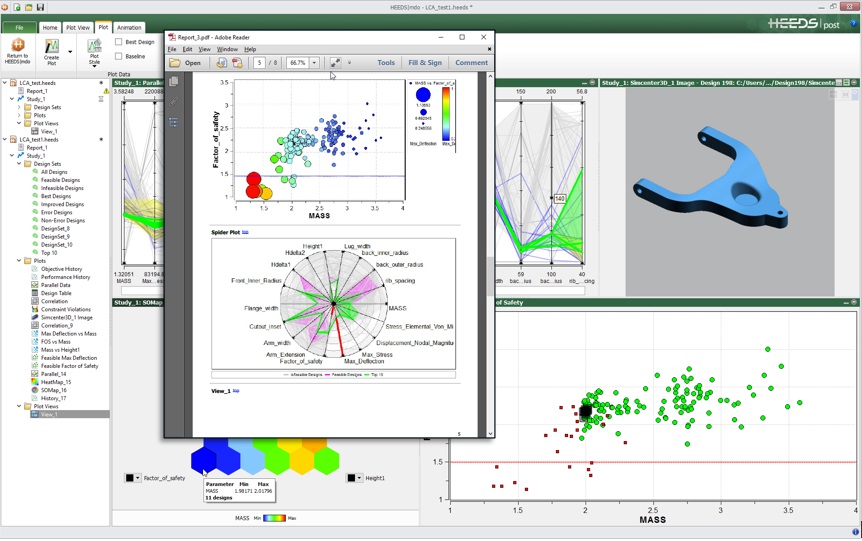Open Factor_of_safety color dropdown arrow
Viewport: 862px width, 541px height.
pos(137,478)
